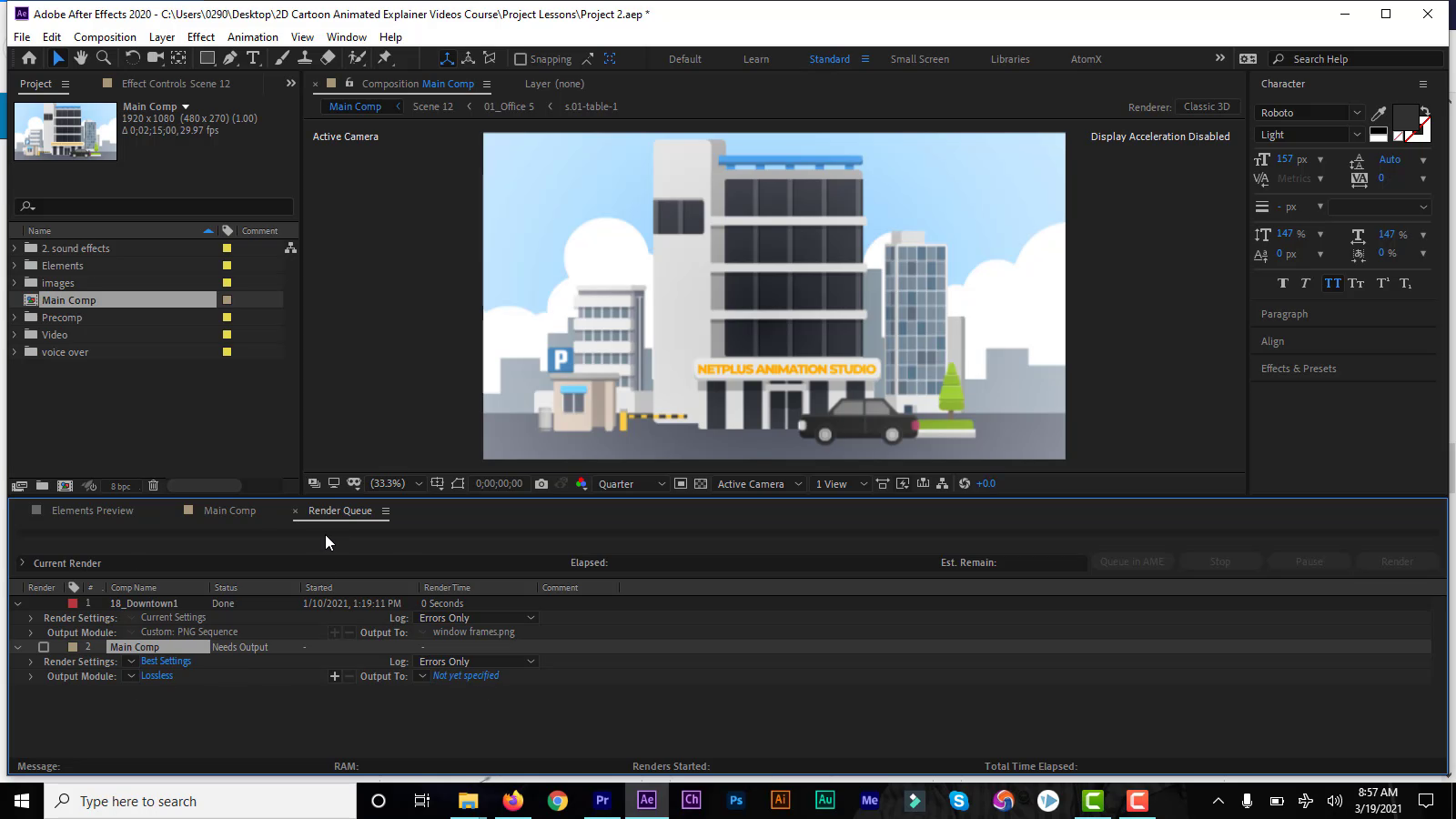Switch to the Small Screen workspace
The image size is (1456, 819).
tap(919, 59)
